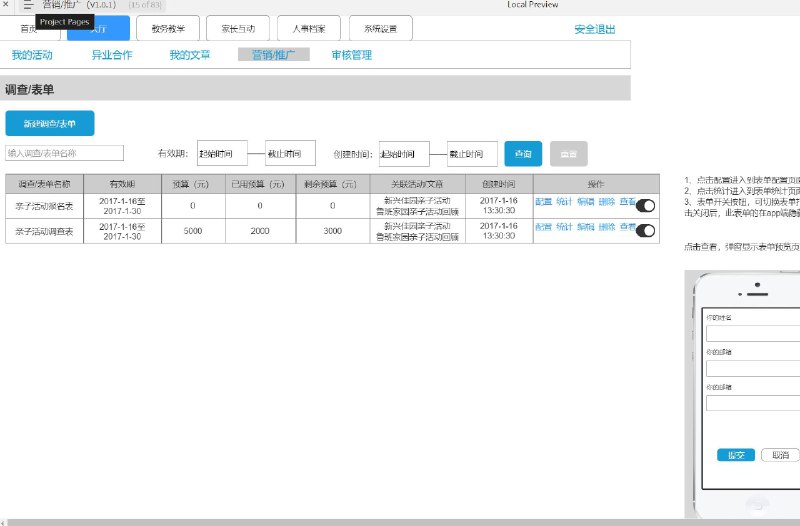Close the preview sidebar with X icon
The image size is (800, 526).
pyautogui.click(x=6, y=4)
